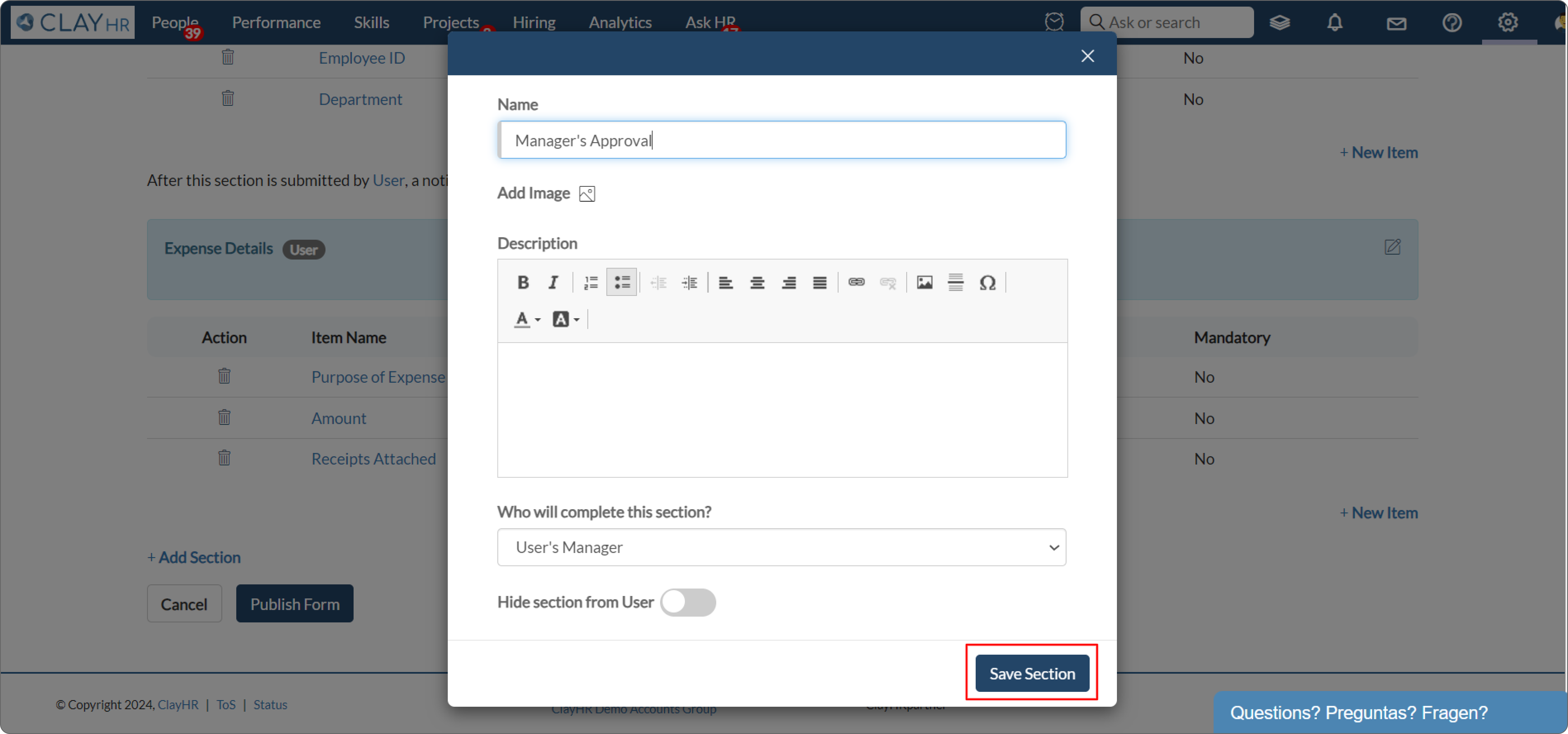1568x734 pixels.
Task: Align description text left
Action: (x=726, y=283)
